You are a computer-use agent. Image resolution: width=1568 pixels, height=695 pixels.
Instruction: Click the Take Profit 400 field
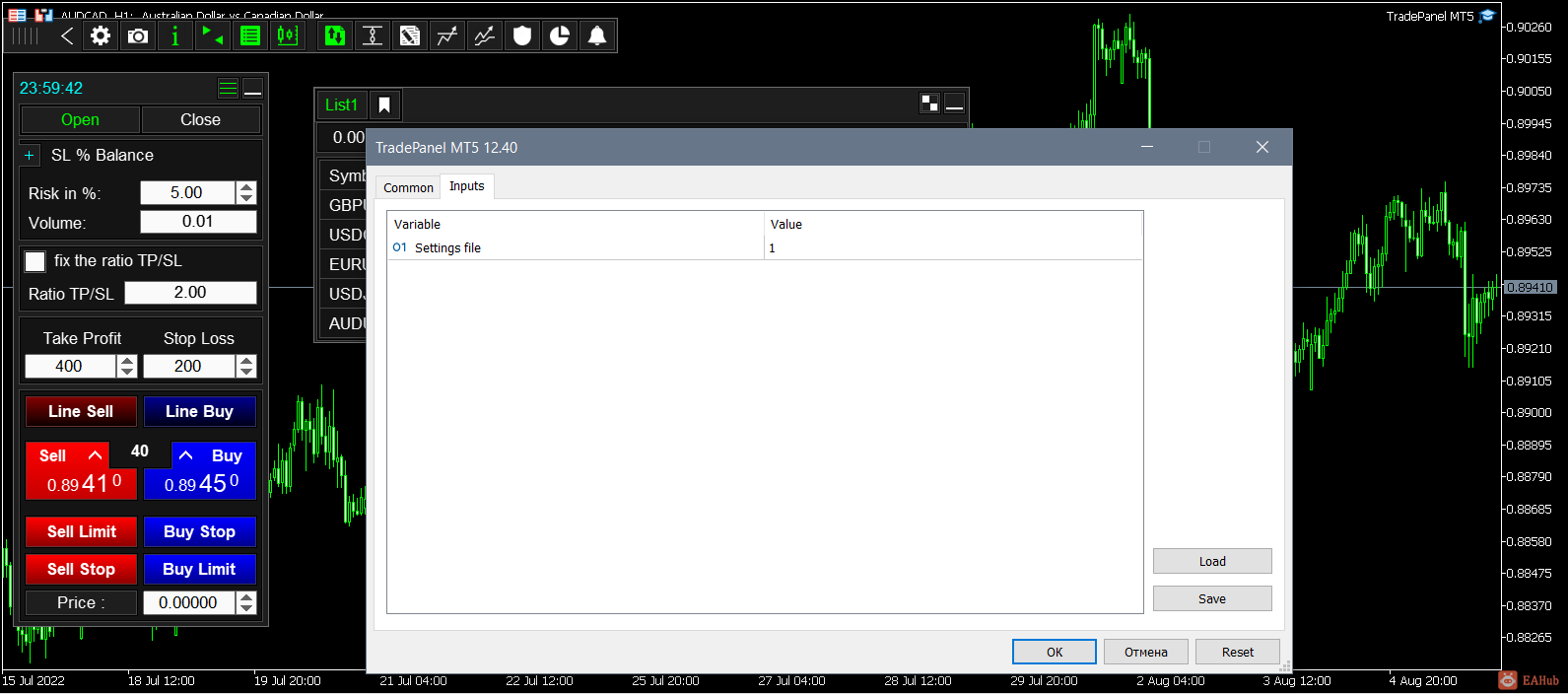pos(70,366)
